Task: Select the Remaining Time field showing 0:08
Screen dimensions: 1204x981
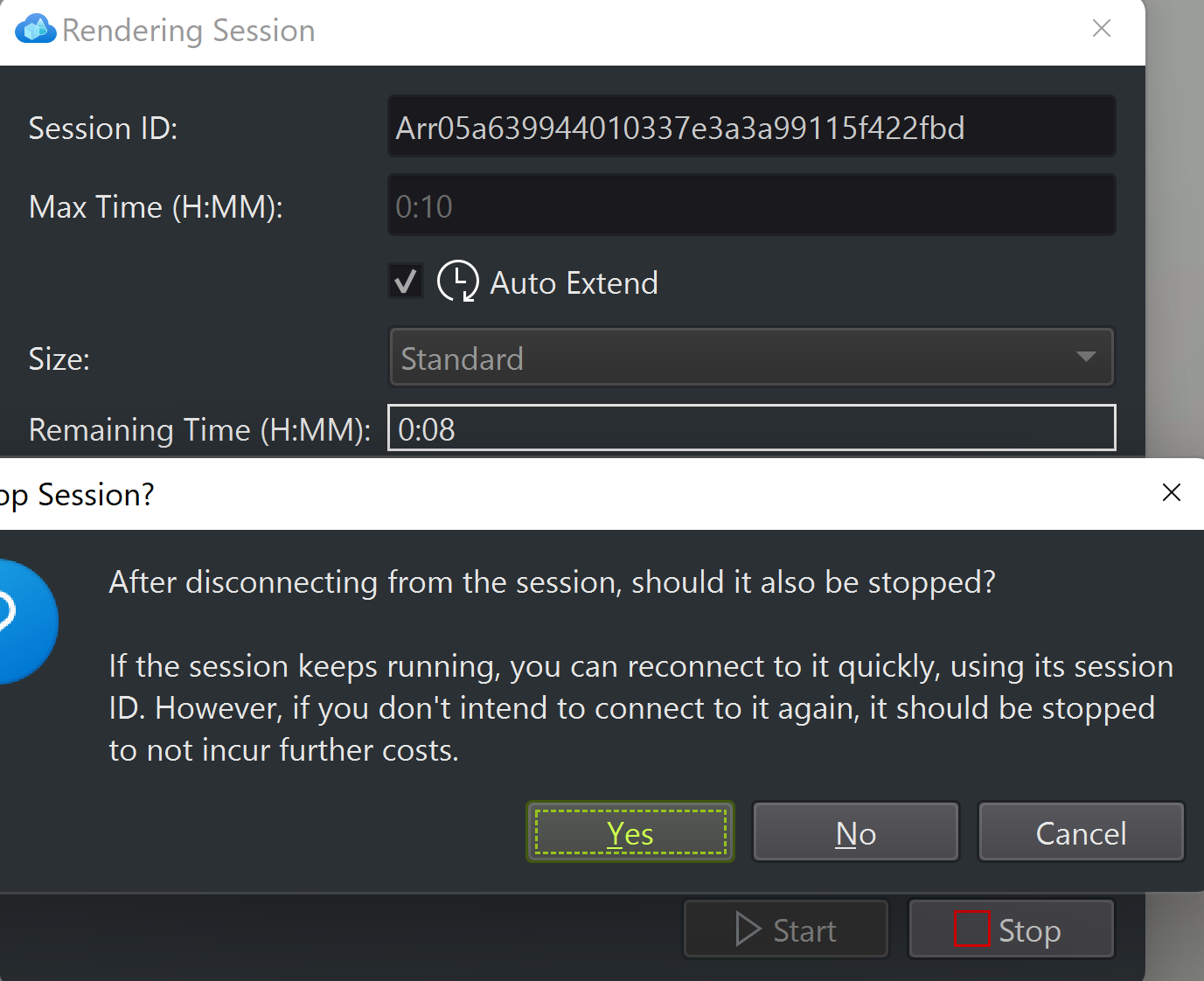Action: (x=751, y=428)
